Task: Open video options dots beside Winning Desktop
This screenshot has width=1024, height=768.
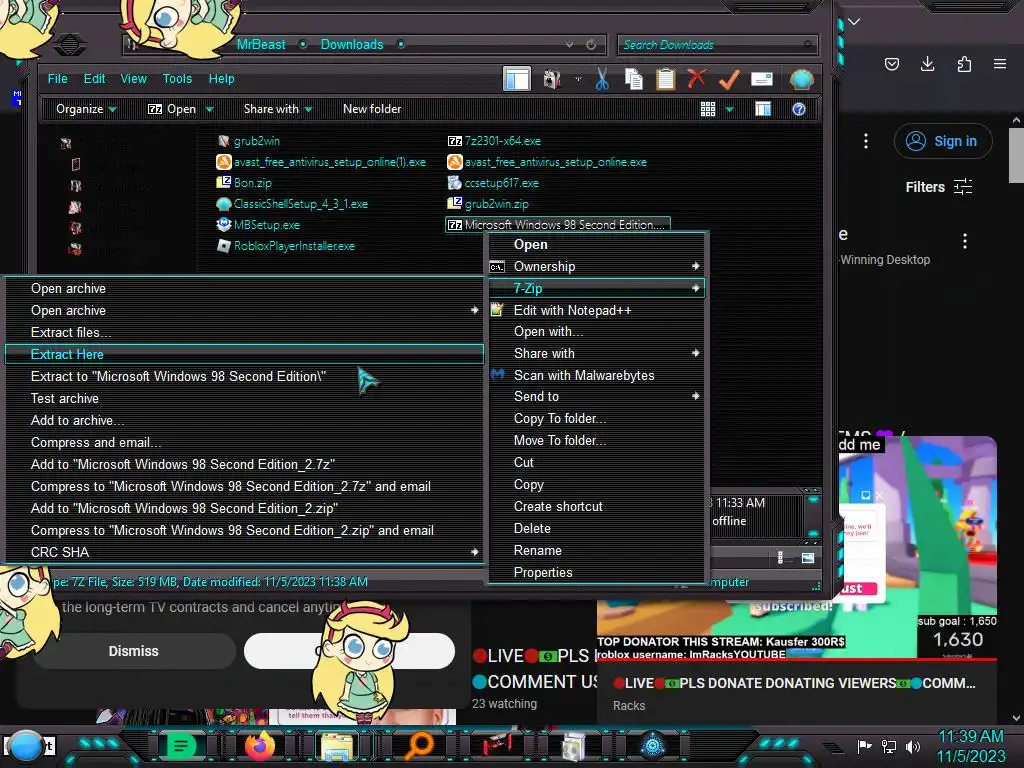Action: 965,241
